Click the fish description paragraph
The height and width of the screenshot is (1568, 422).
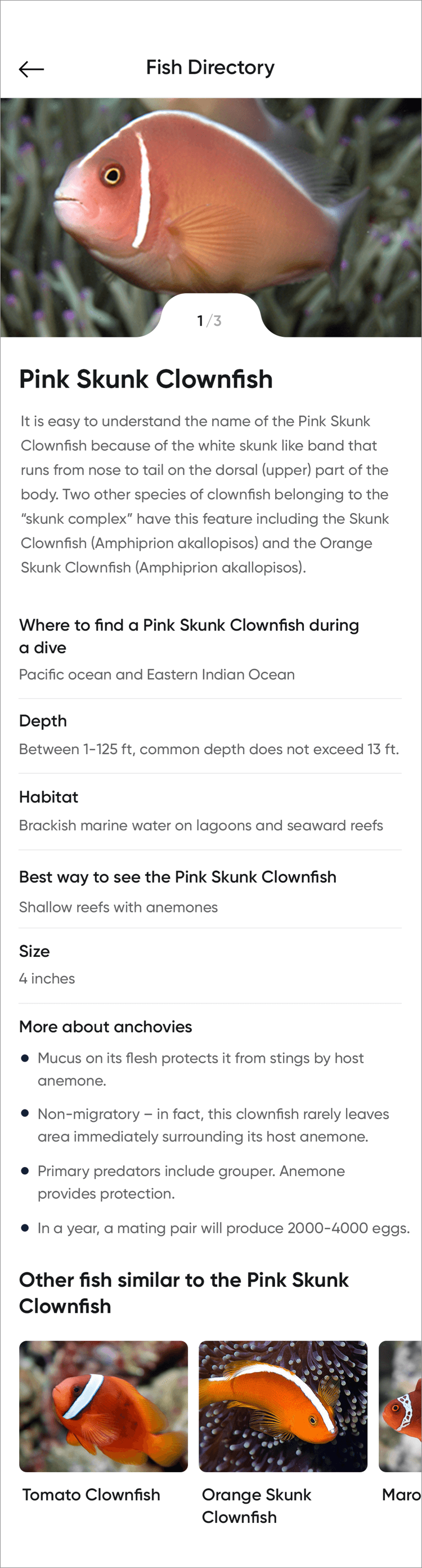(204, 495)
